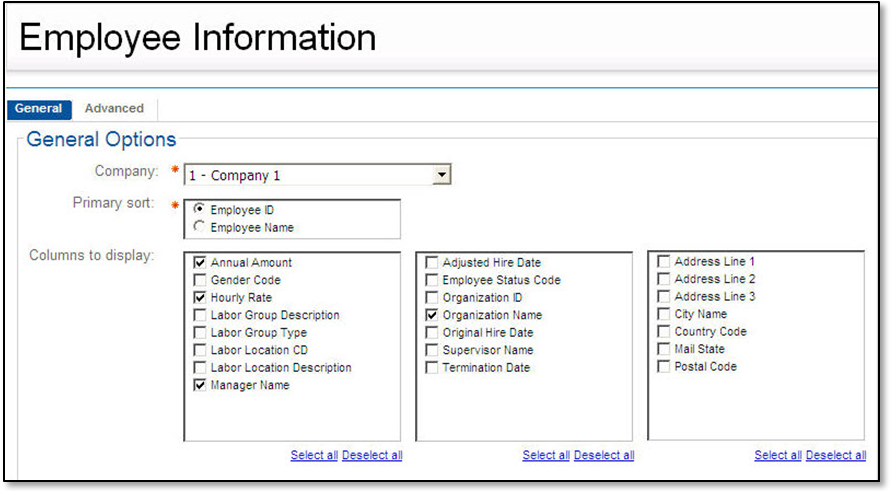The width and height of the screenshot is (892, 491).
Task: Open the Company dropdown list
Action: click(x=441, y=175)
